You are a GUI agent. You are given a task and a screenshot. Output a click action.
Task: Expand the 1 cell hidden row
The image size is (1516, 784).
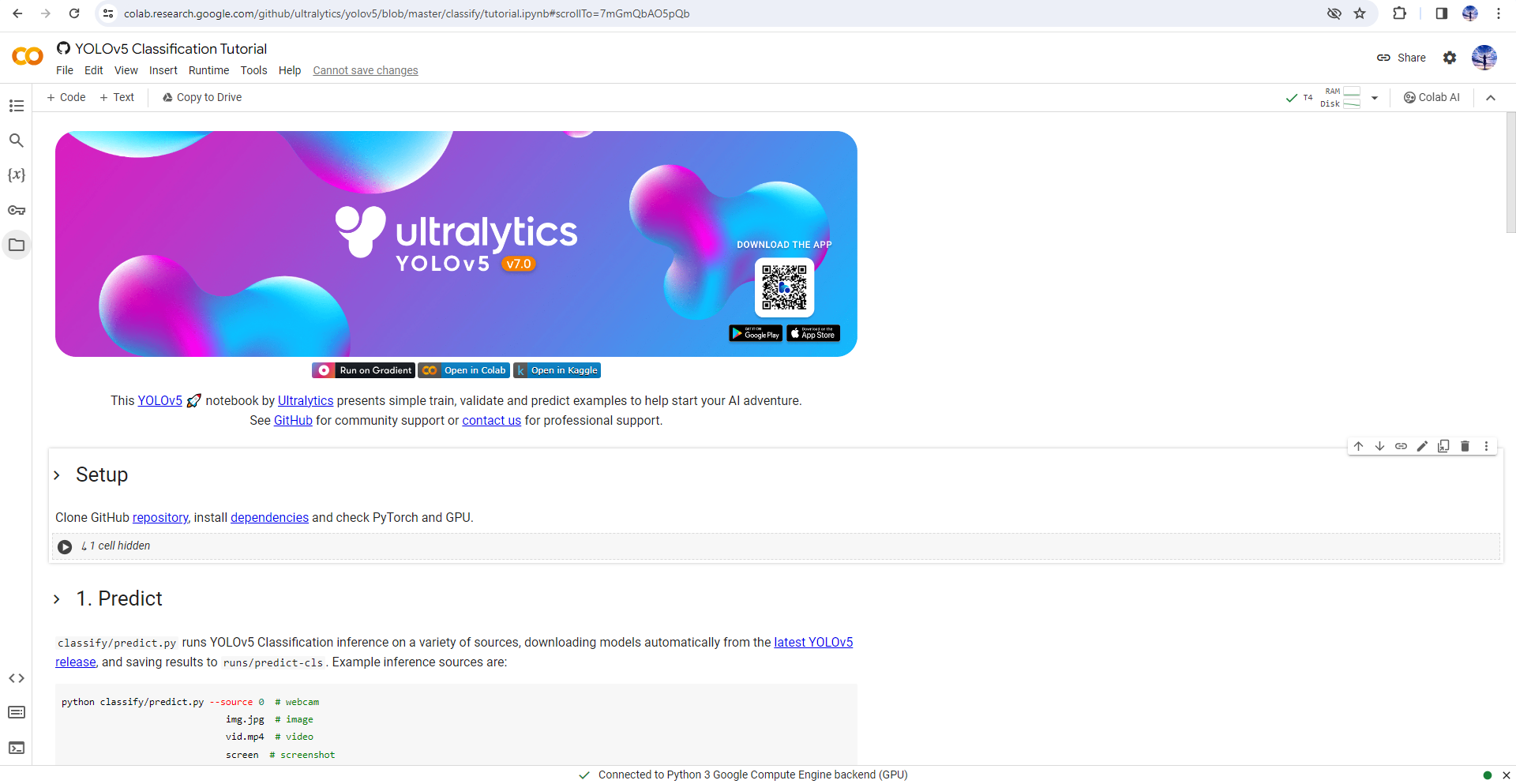776,546
